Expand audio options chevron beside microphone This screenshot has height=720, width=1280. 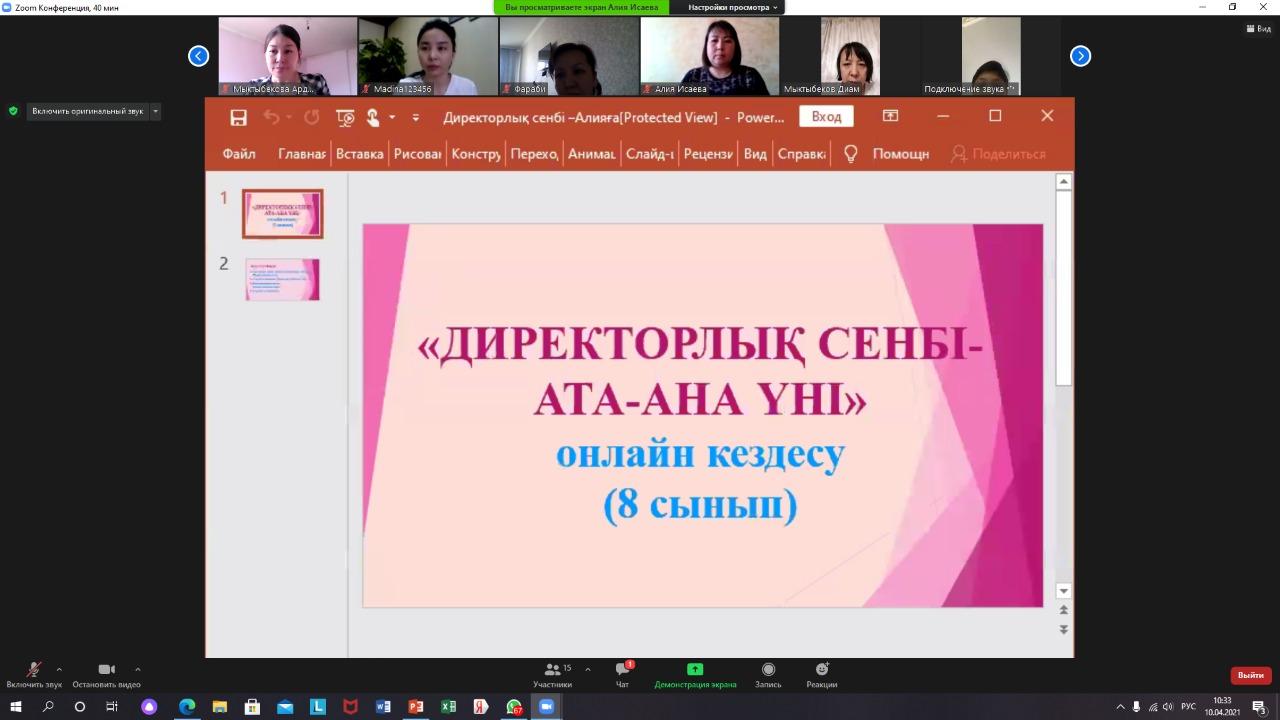click(59, 670)
